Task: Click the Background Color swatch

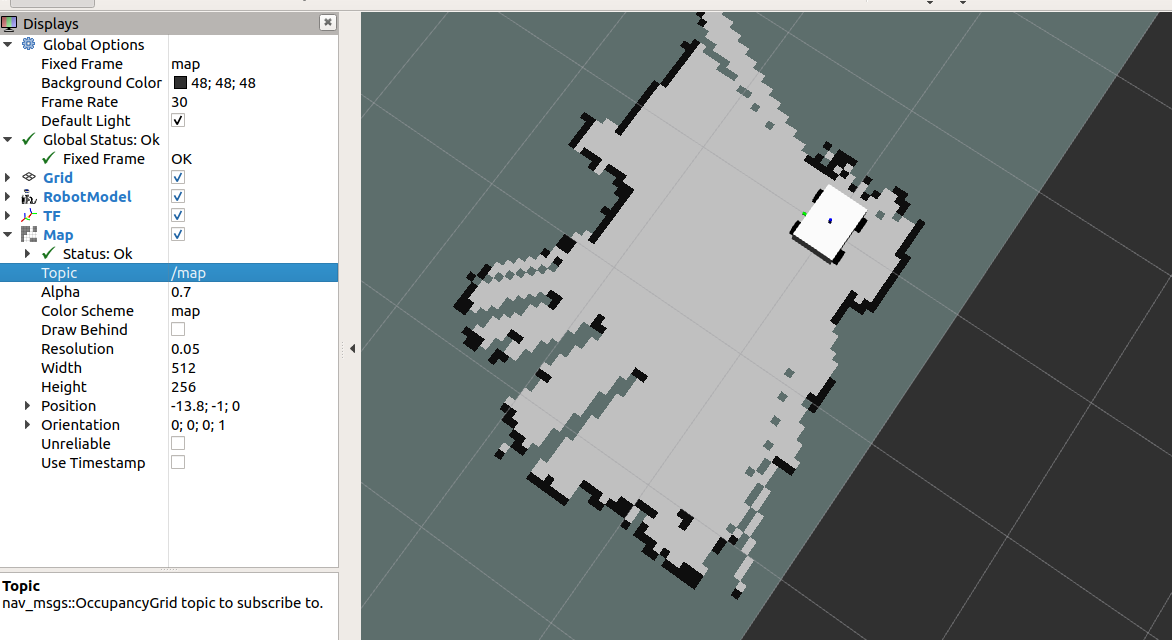Action: point(180,83)
